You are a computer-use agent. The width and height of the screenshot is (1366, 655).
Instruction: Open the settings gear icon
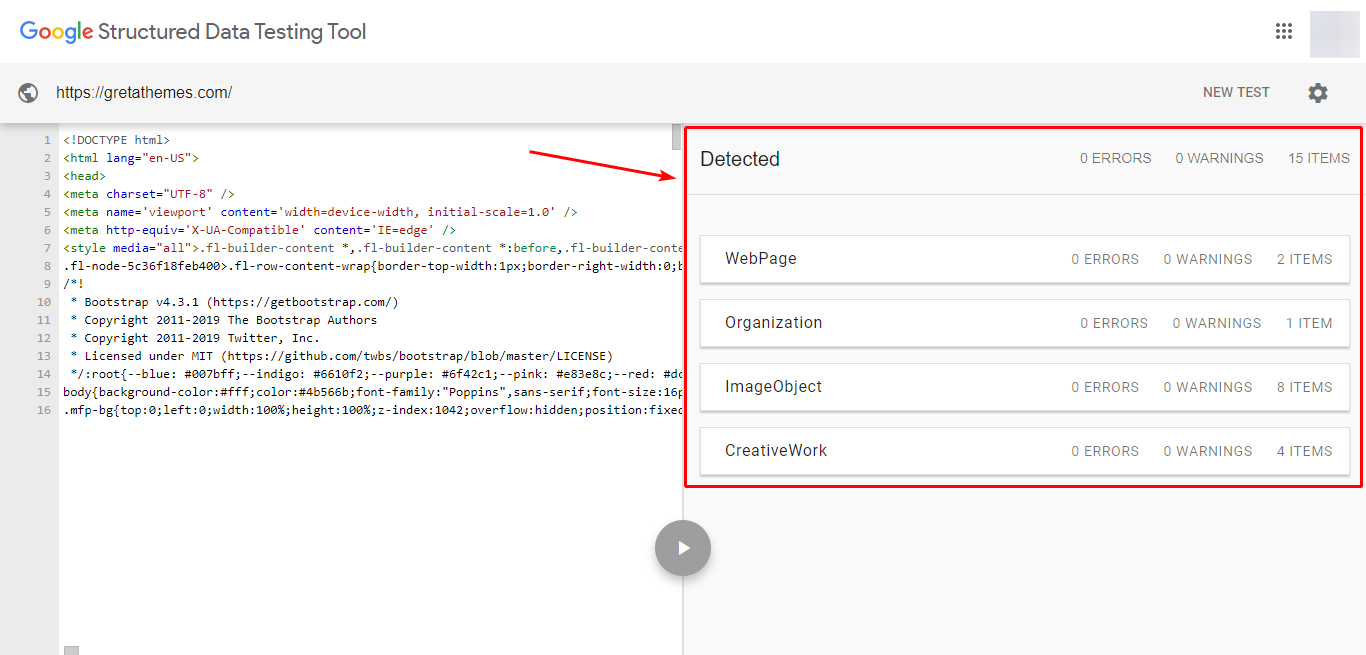(1318, 93)
